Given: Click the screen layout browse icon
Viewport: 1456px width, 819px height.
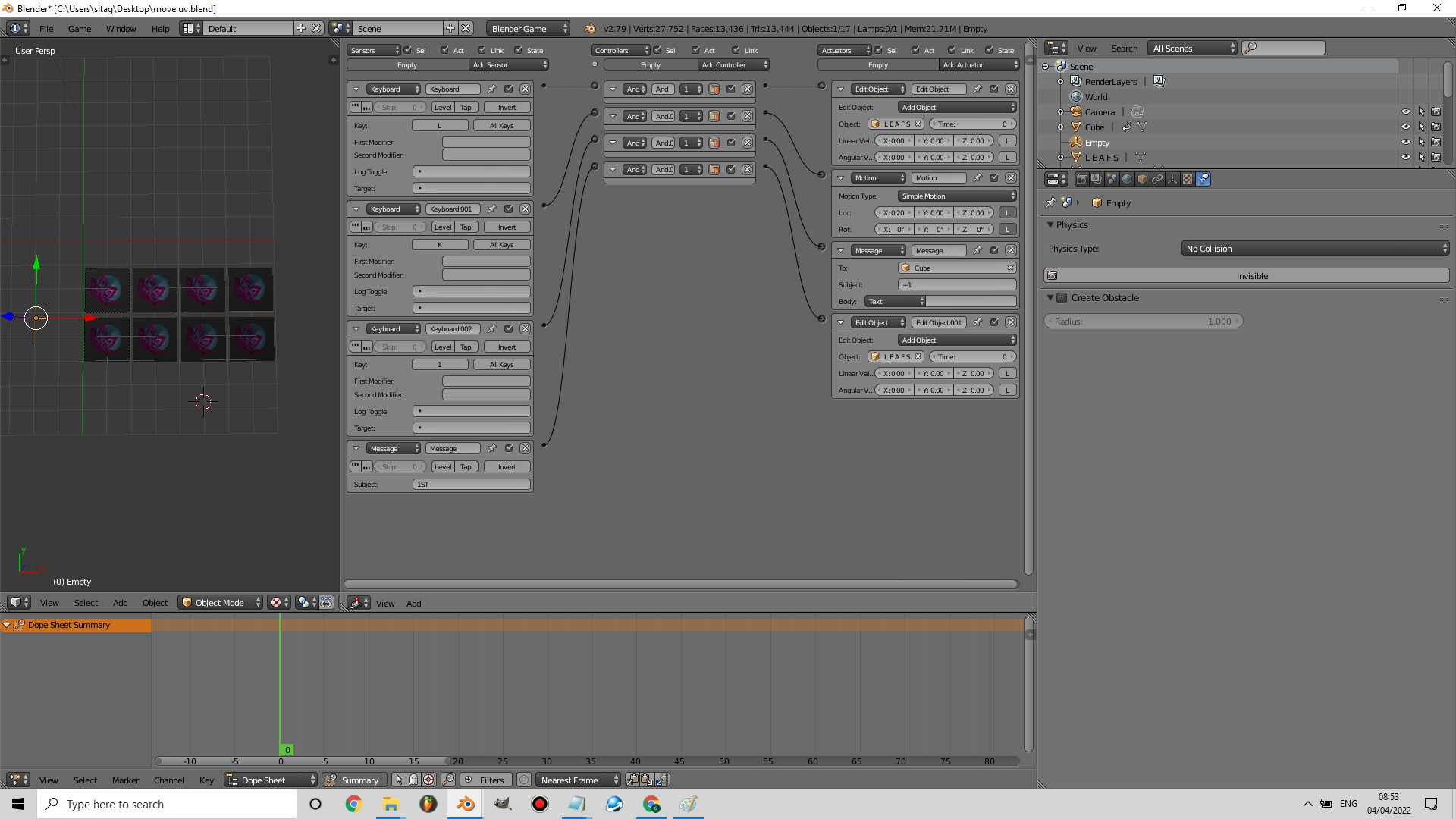Looking at the screenshot, I should point(191,28).
